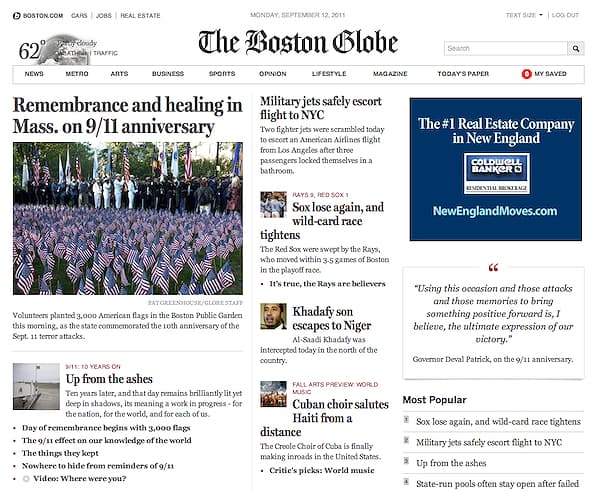Open the Metro section
The height and width of the screenshot is (491, 600).
(x=77, y=74)
